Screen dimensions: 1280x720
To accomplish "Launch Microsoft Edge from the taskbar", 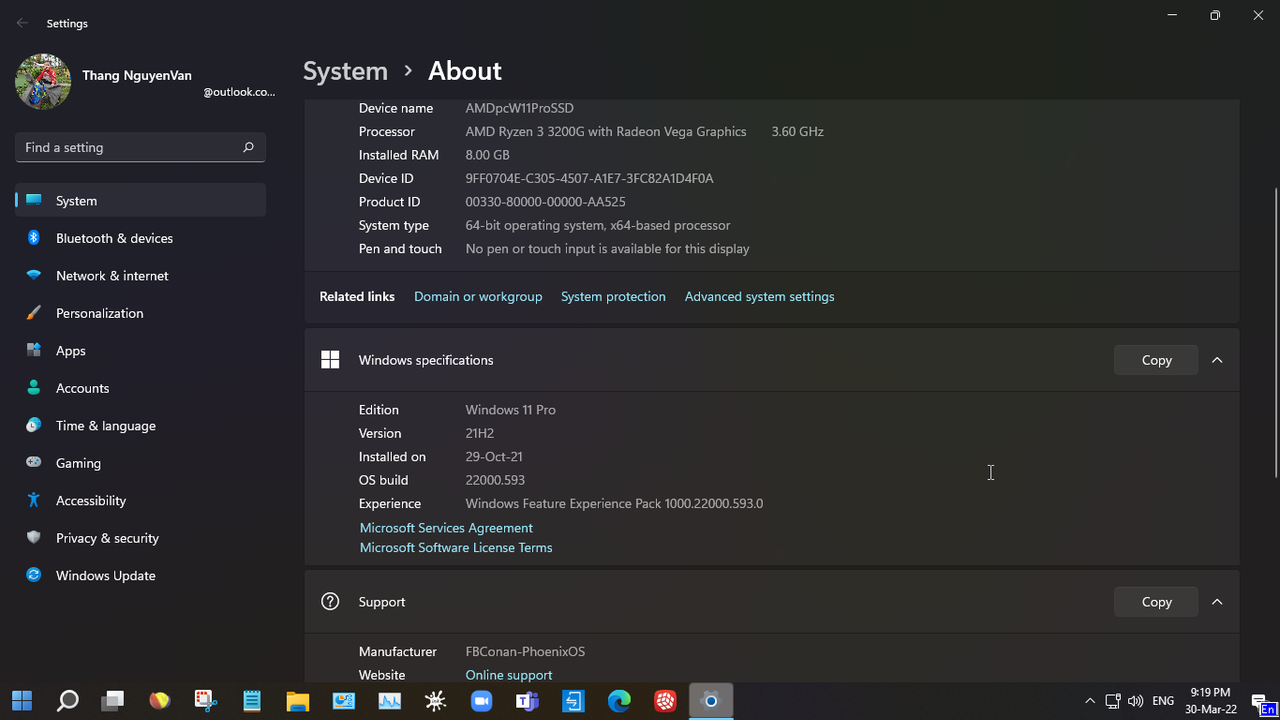I will pos(619,701).
